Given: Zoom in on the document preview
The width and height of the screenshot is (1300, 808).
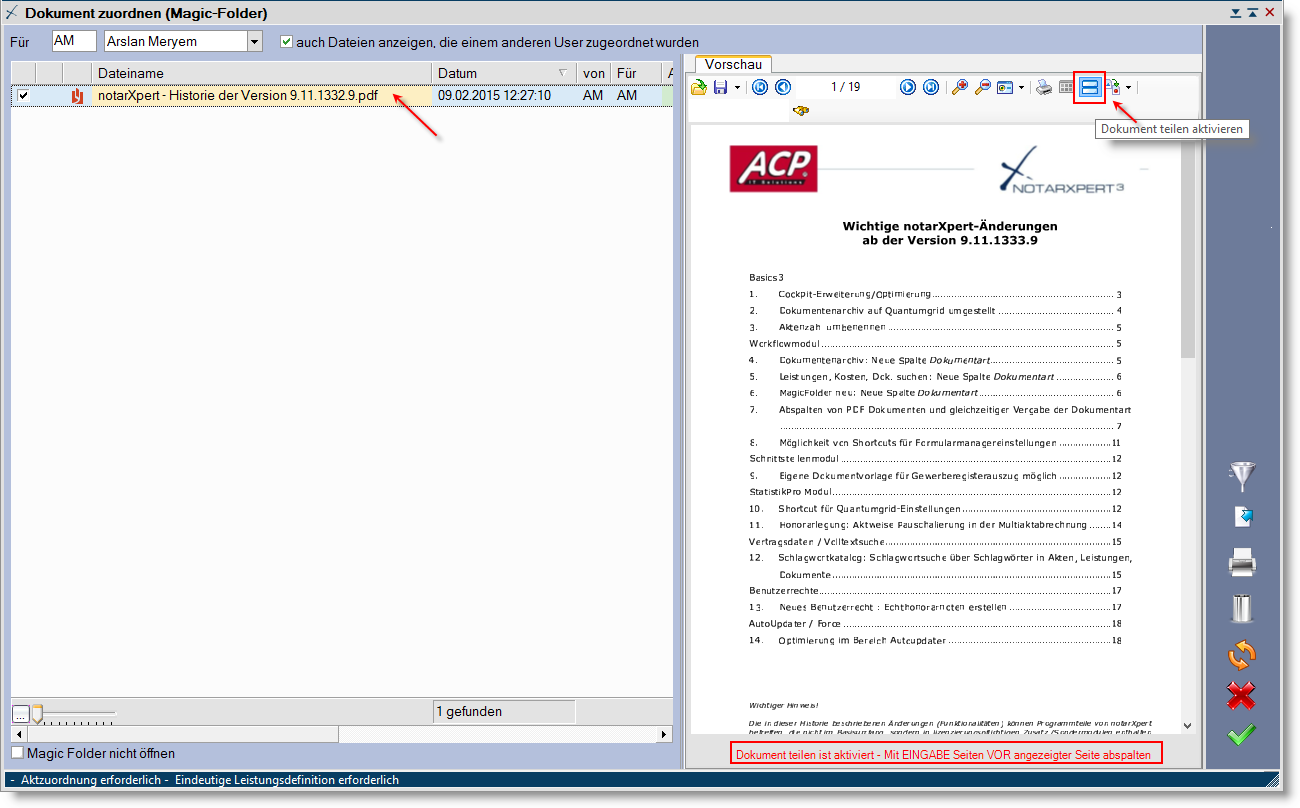Looking at the screenshot, I should (x=960, y=87).
